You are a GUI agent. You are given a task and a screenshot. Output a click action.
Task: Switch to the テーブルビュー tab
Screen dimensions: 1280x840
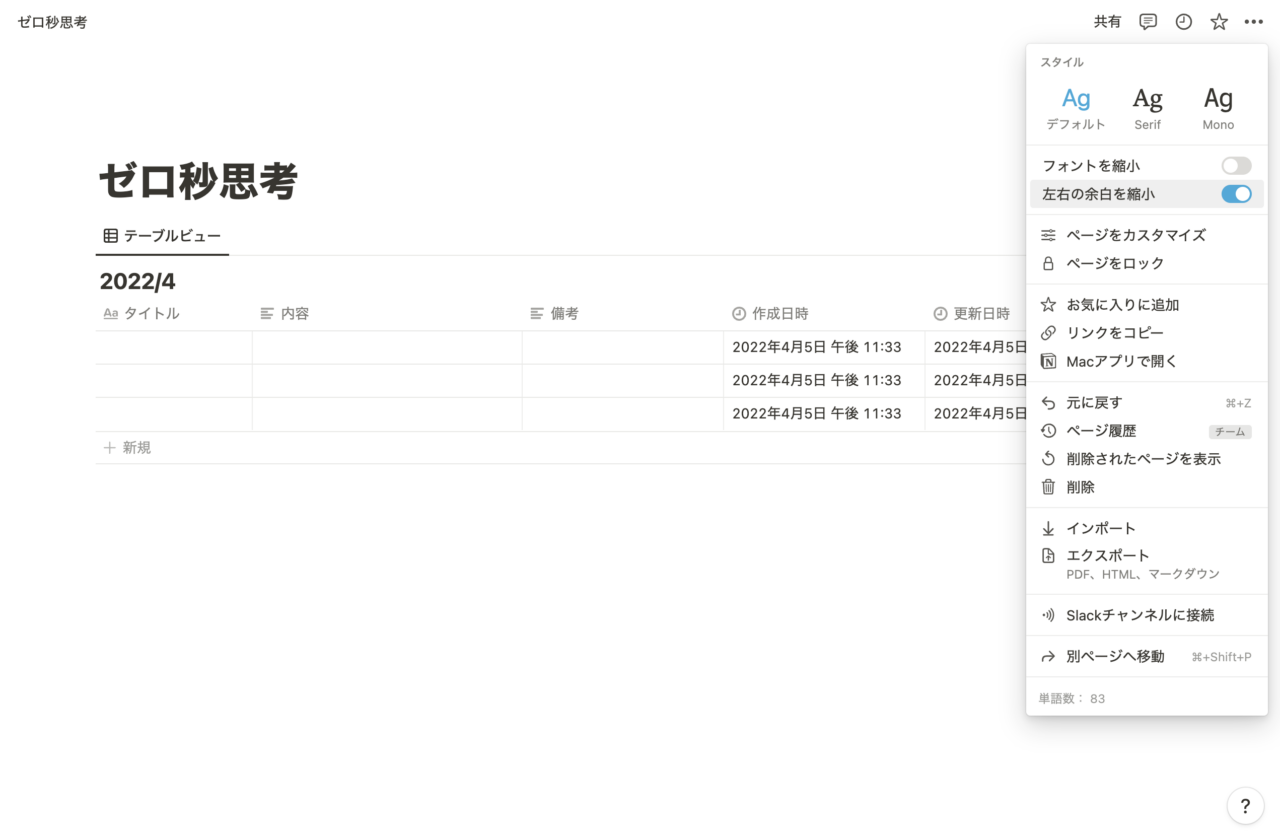coord(162,236)
